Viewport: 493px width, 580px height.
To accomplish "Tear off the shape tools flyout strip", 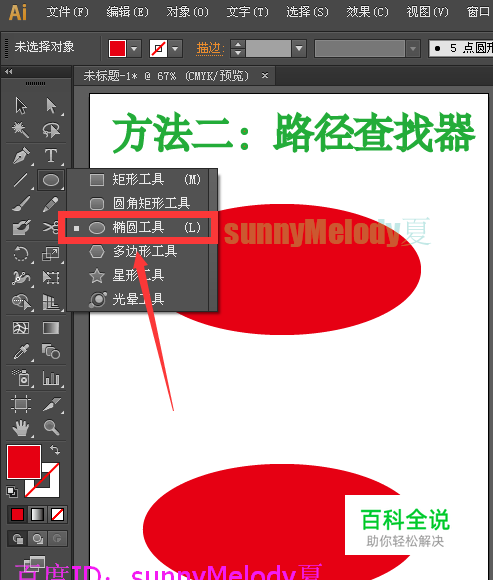I will [213, 240].
